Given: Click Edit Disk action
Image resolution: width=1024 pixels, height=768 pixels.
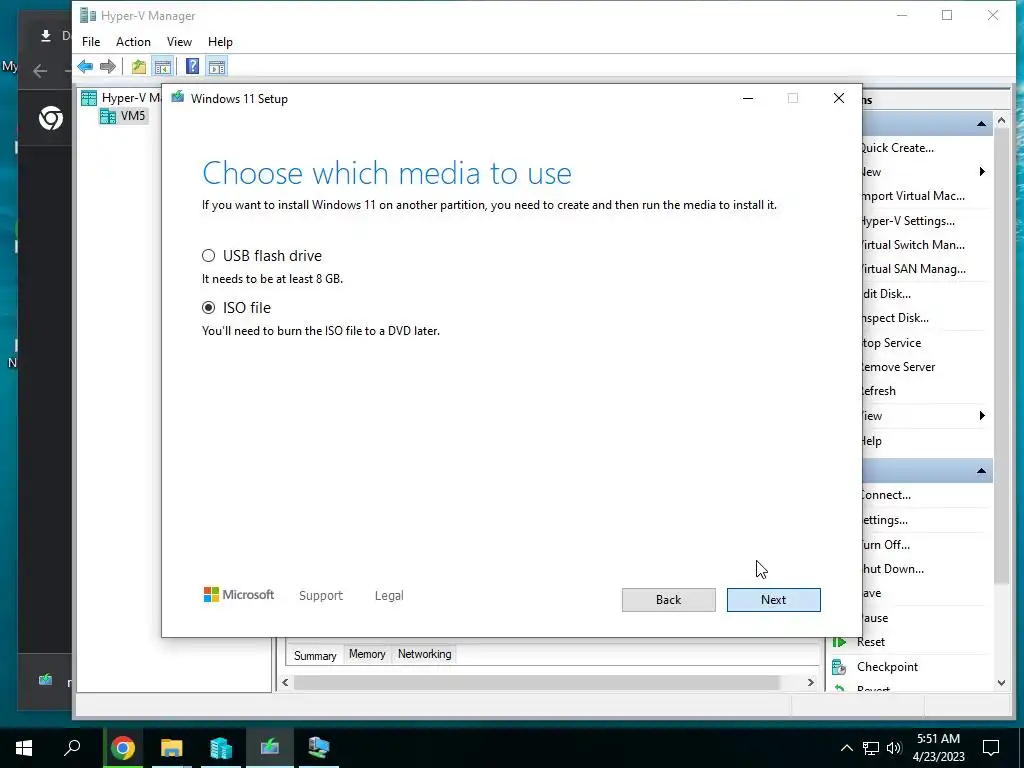Looking at the screenshot, I should pyautogui.click(x=886, y=294).
